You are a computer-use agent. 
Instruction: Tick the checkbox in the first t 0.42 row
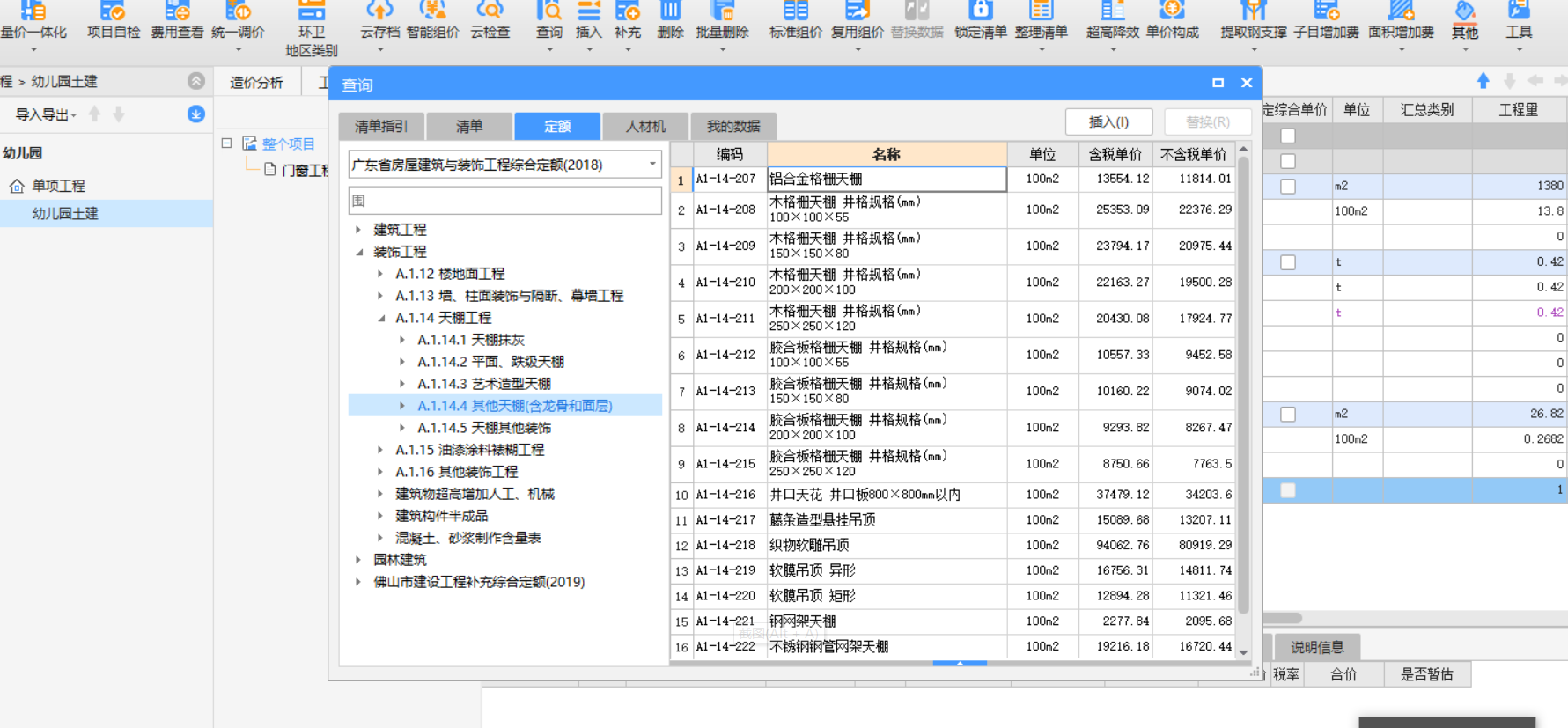[1288, 262]
